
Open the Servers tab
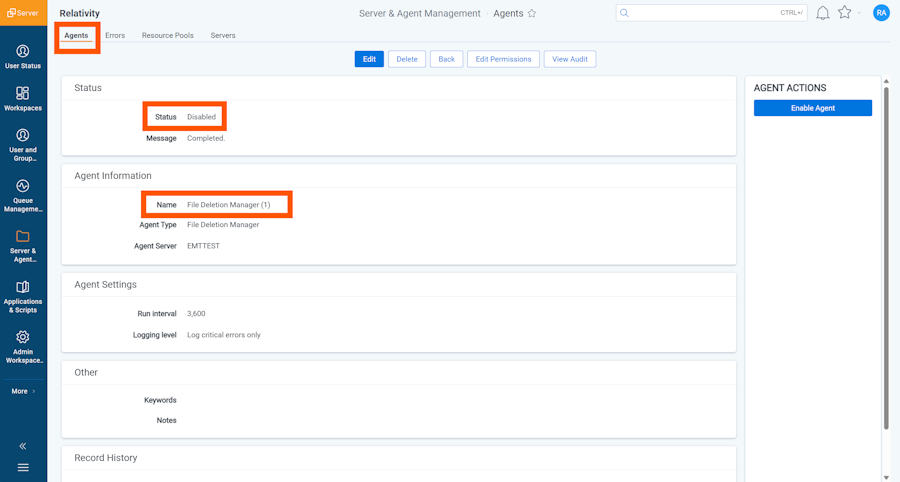pos(223,35)
